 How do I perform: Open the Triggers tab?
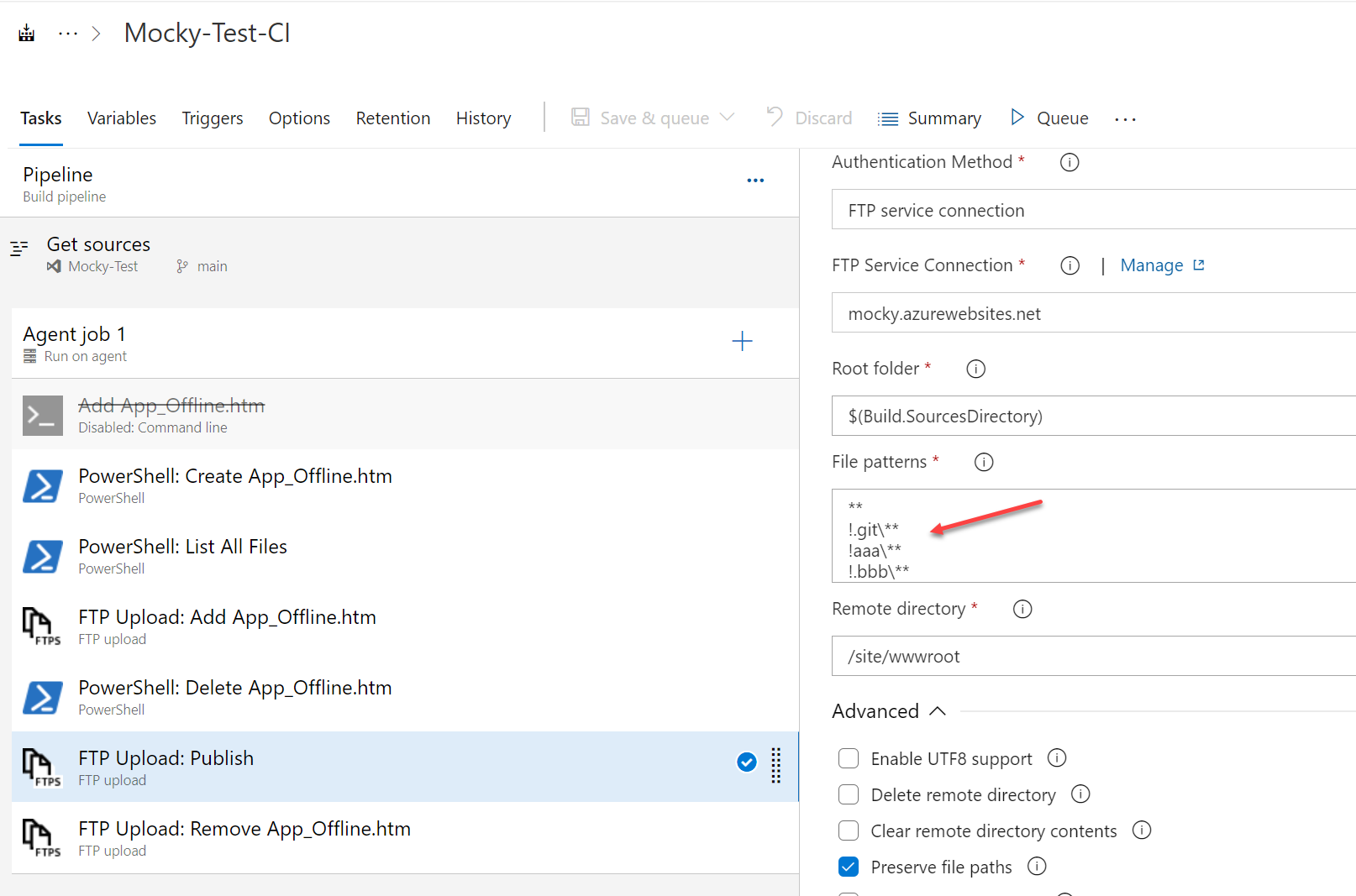(x=213, y=118)
